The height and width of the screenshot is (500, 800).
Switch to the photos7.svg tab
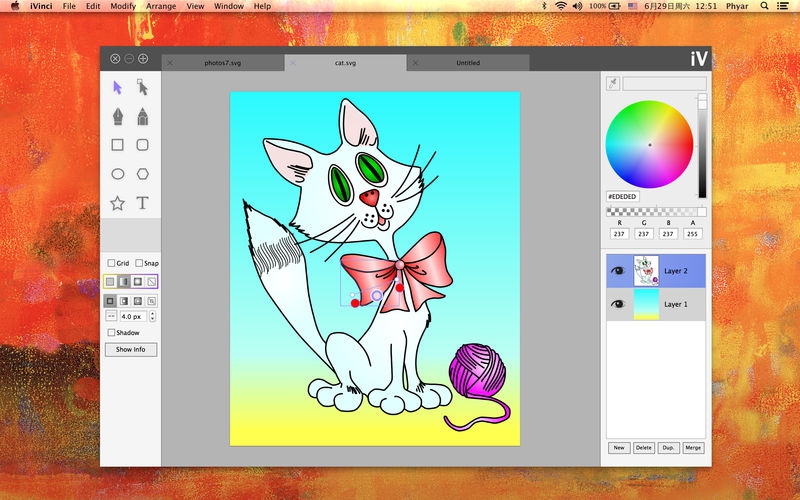[x=224, y=63]
